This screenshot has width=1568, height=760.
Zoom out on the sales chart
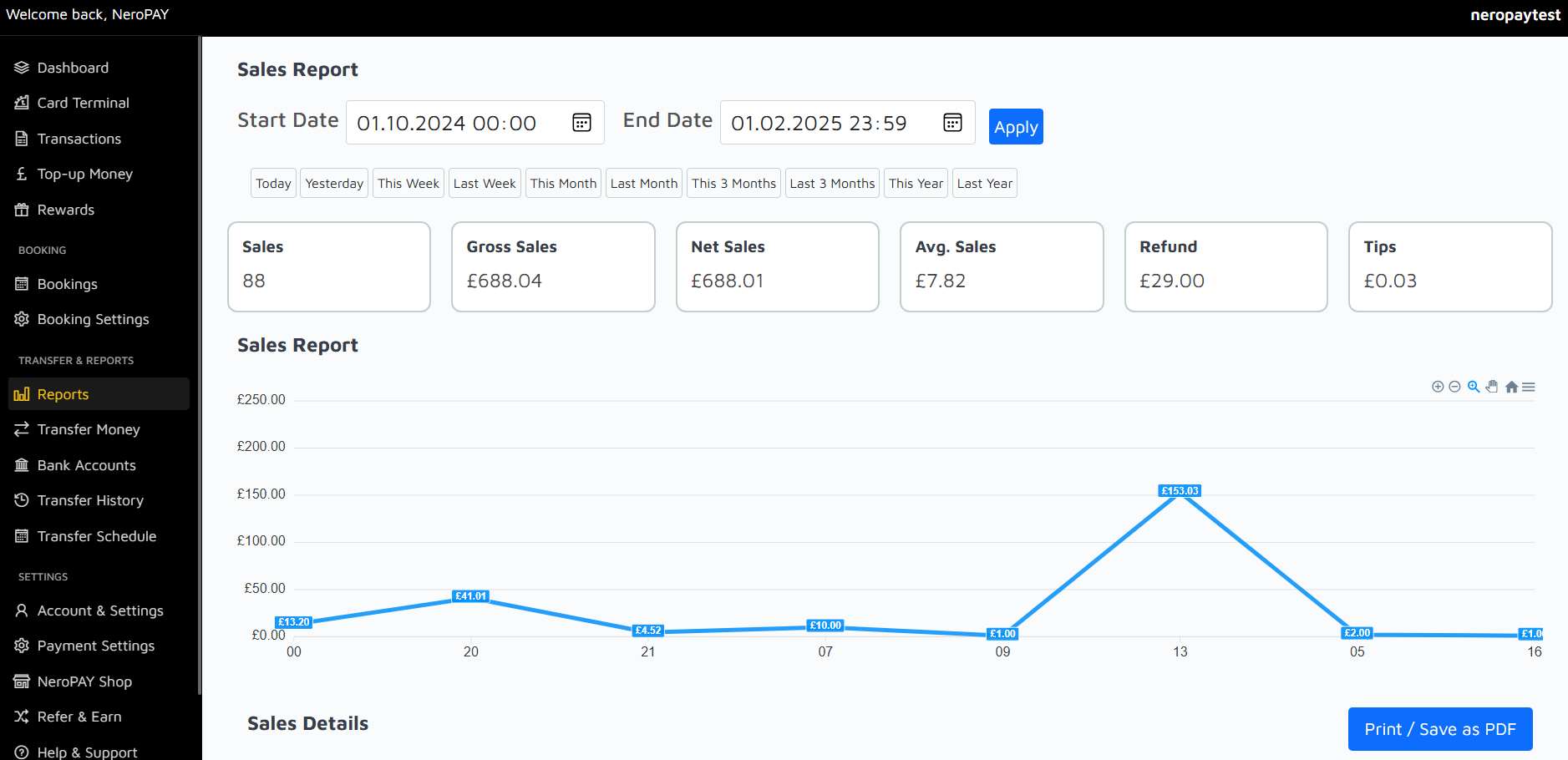click(x=1454, y=387)
